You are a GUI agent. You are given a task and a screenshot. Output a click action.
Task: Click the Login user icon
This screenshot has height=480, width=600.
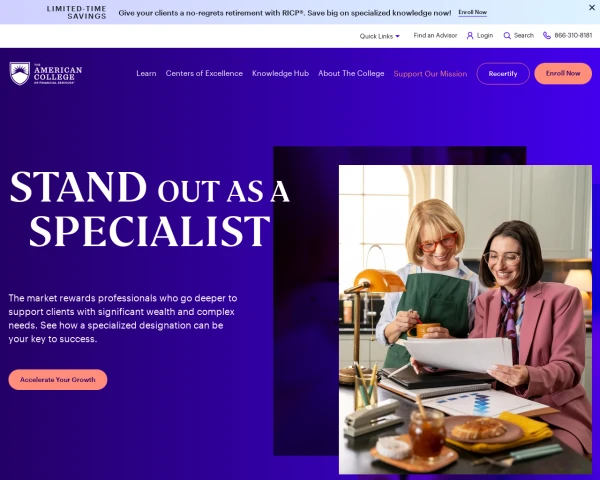[x=470, y=36]
